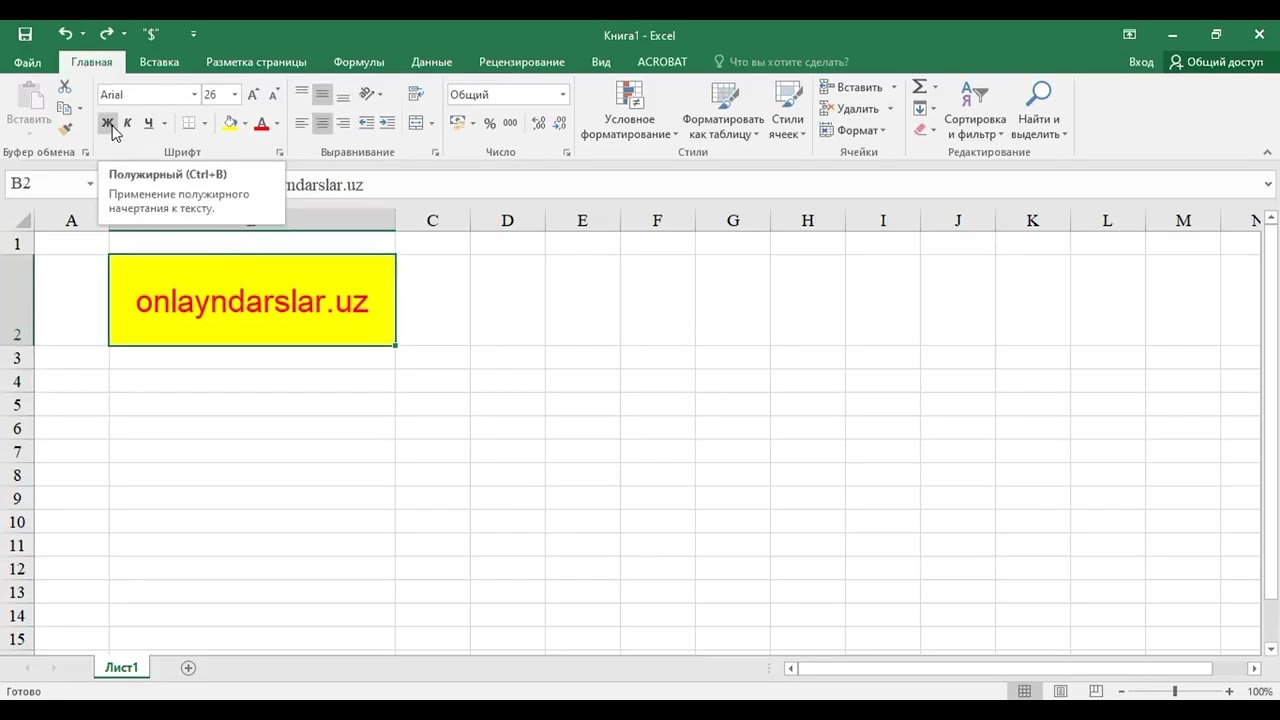Switch to Page Layout view in status bar
1280x720 pixels.
click(x=1061, y=692)
